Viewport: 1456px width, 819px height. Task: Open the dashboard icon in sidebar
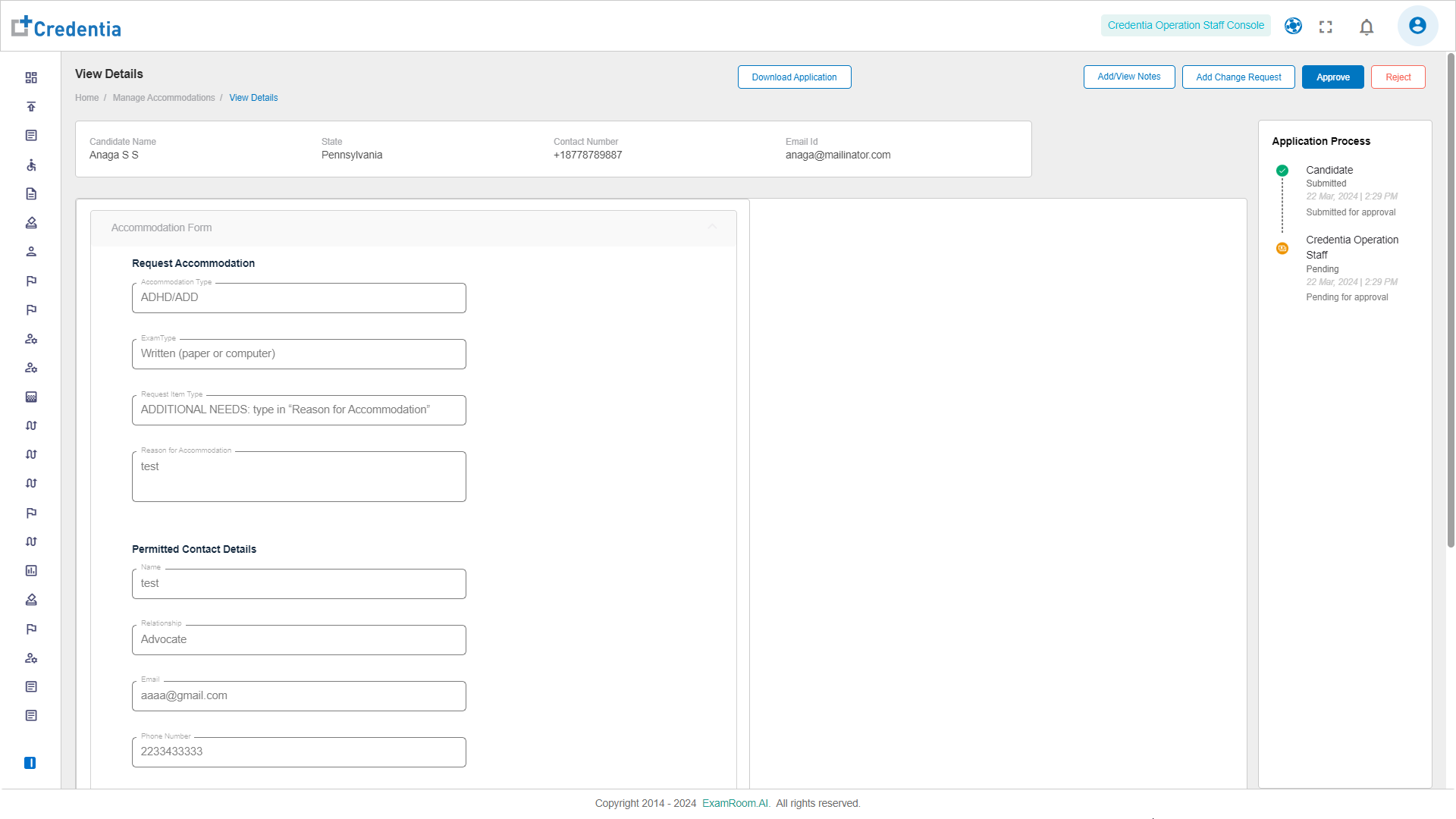pyautogui.click(x=31, y=78)
